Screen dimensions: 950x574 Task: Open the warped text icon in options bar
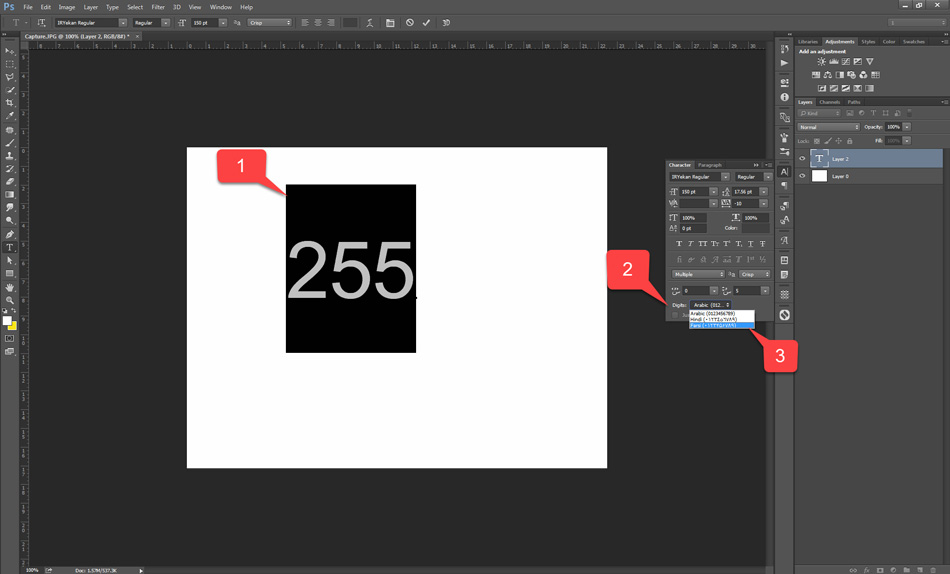click(x=370, y=23)
